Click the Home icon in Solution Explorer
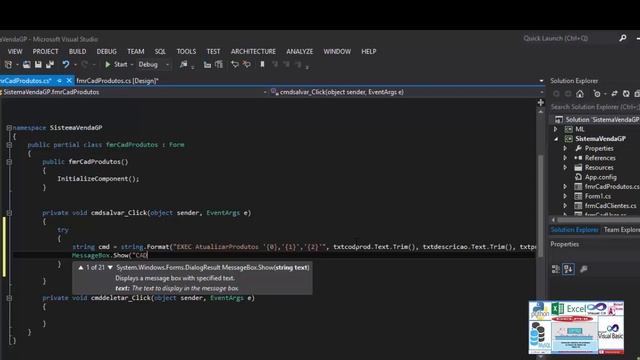Image resolution: width=640 pixels, height=360 pixels. click(580, 94)
